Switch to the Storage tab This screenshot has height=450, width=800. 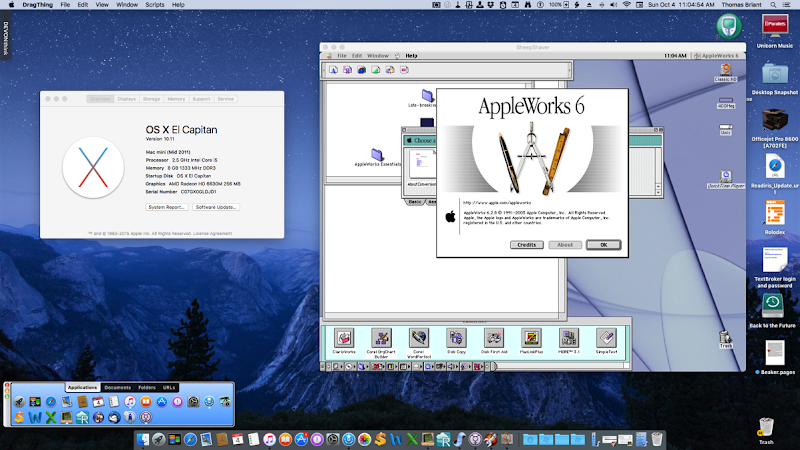pyautogui.click(x=152, y=100)
